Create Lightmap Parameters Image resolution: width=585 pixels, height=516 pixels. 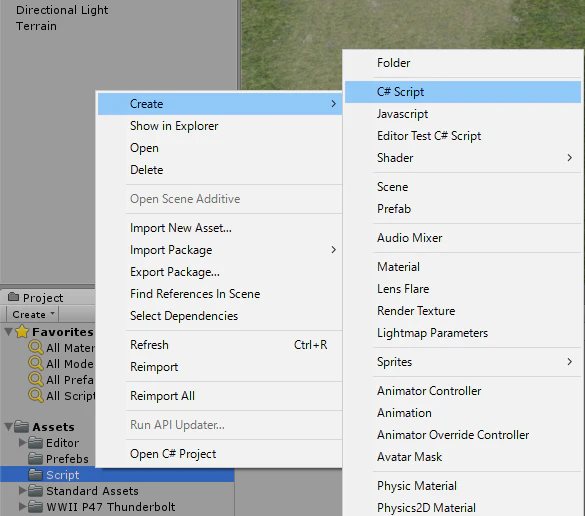pos(463,333)
